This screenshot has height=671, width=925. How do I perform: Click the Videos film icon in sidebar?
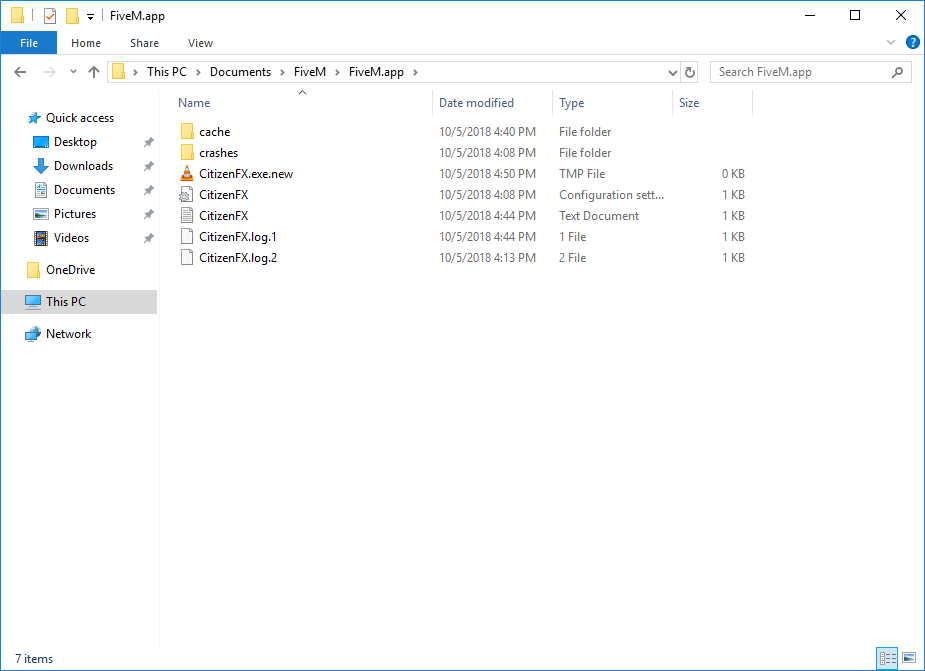tap(41, 238)
